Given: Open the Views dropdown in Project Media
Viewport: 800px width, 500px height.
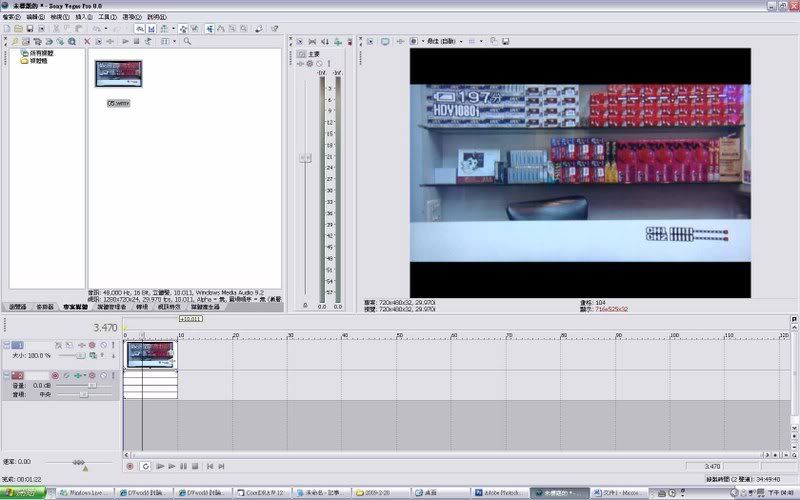Looking at the screenshot, I should (x=174, y=41).
